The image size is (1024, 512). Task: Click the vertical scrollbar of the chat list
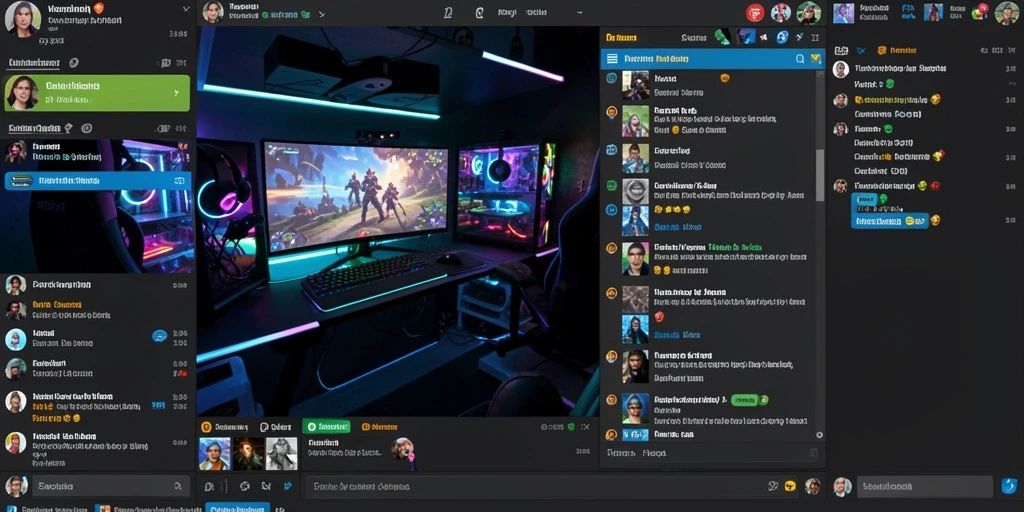coord(820,175)
